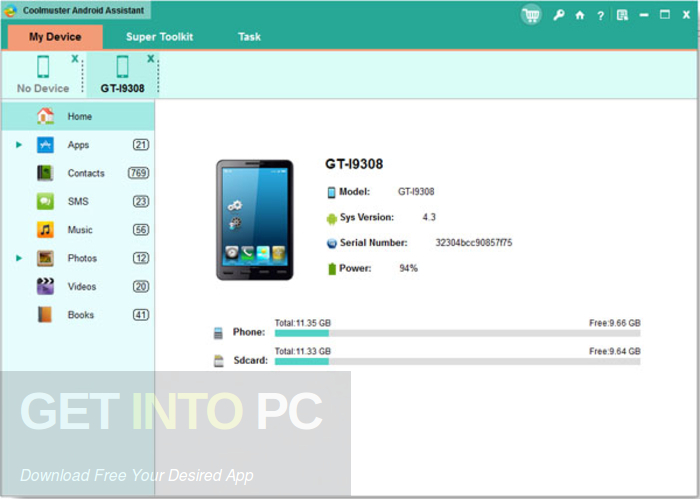Image resolution: width=700 pixels, height=499 pixels.
Task: Click the Serial Number globe icon
Action: [x=332, y=244]
